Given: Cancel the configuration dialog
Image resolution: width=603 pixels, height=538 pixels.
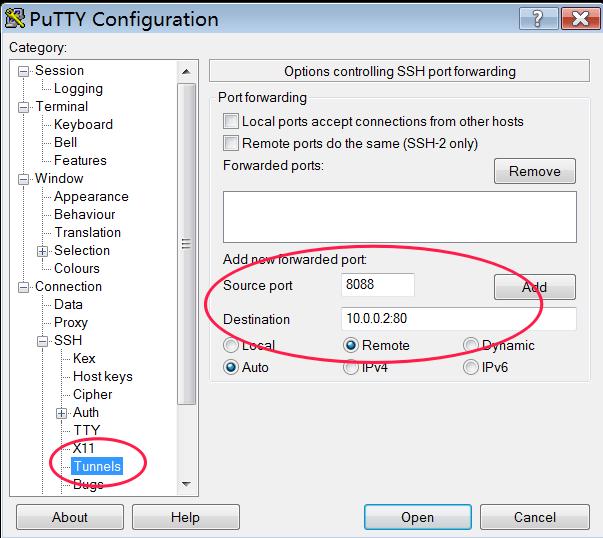Looking at the screenshot, I should pos(535,517).
